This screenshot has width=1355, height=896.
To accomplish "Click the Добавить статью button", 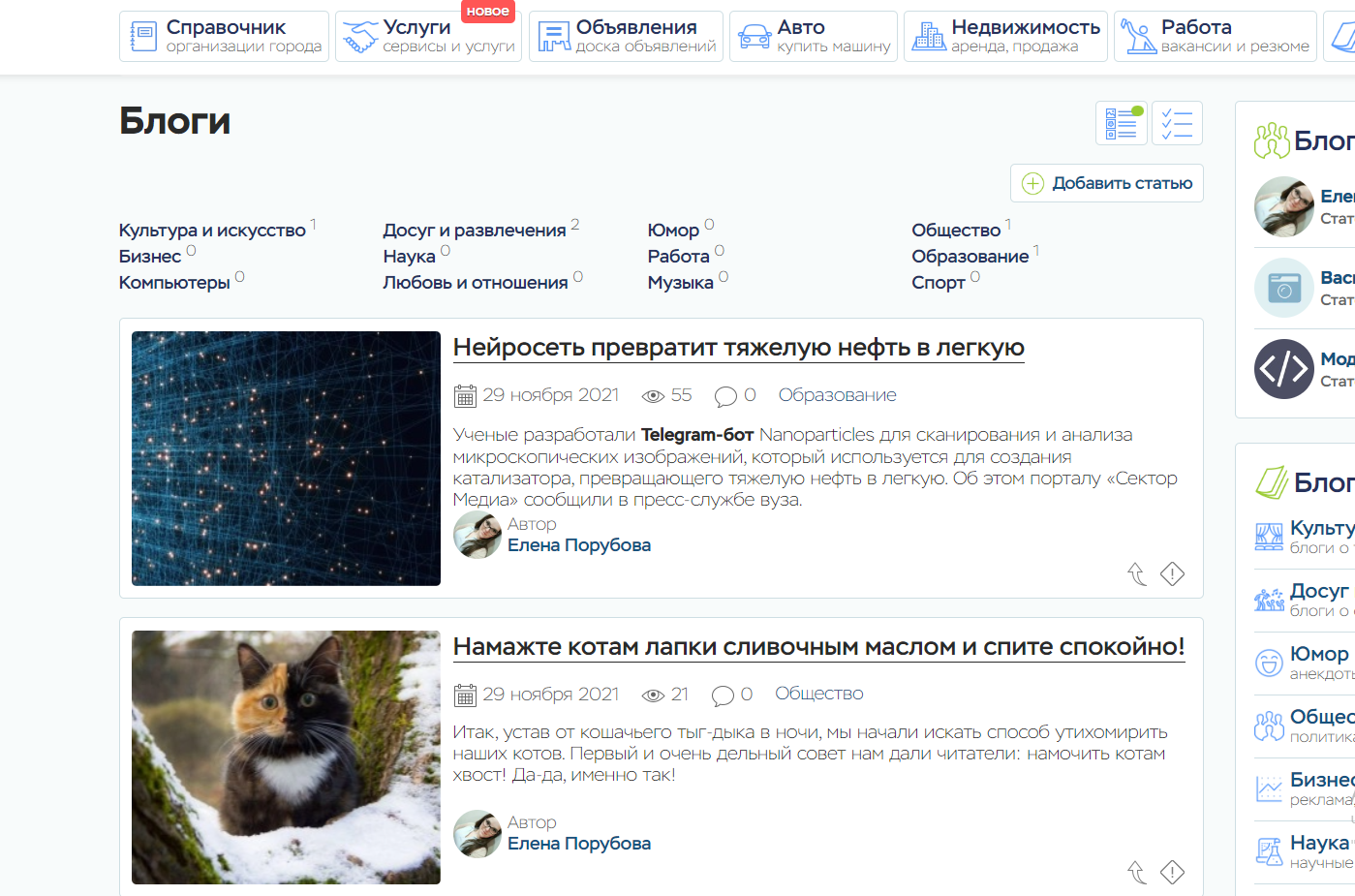I will click(1106, 183).
